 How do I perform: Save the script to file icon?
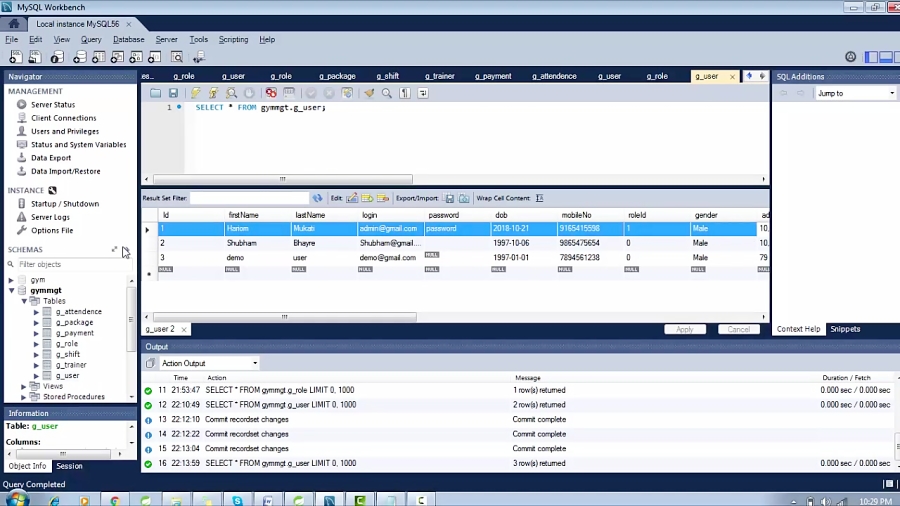(x=173, y=93)
